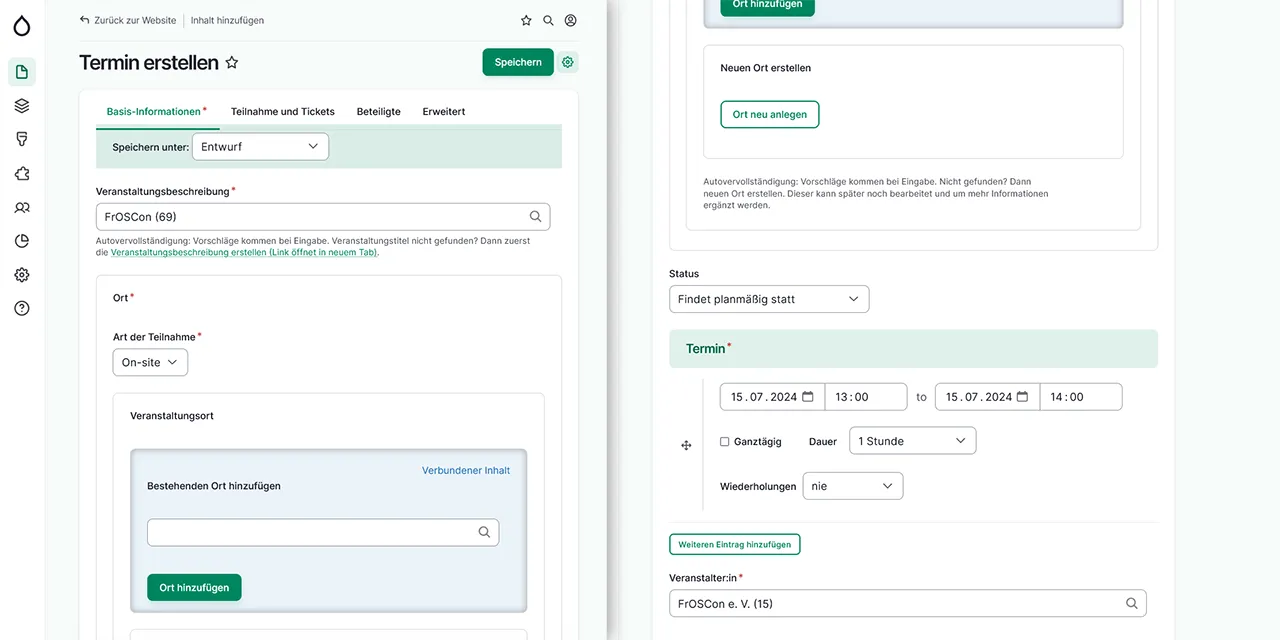Open the user account icon
Screen dimensions: 1280x640
(x=570, y=20)
